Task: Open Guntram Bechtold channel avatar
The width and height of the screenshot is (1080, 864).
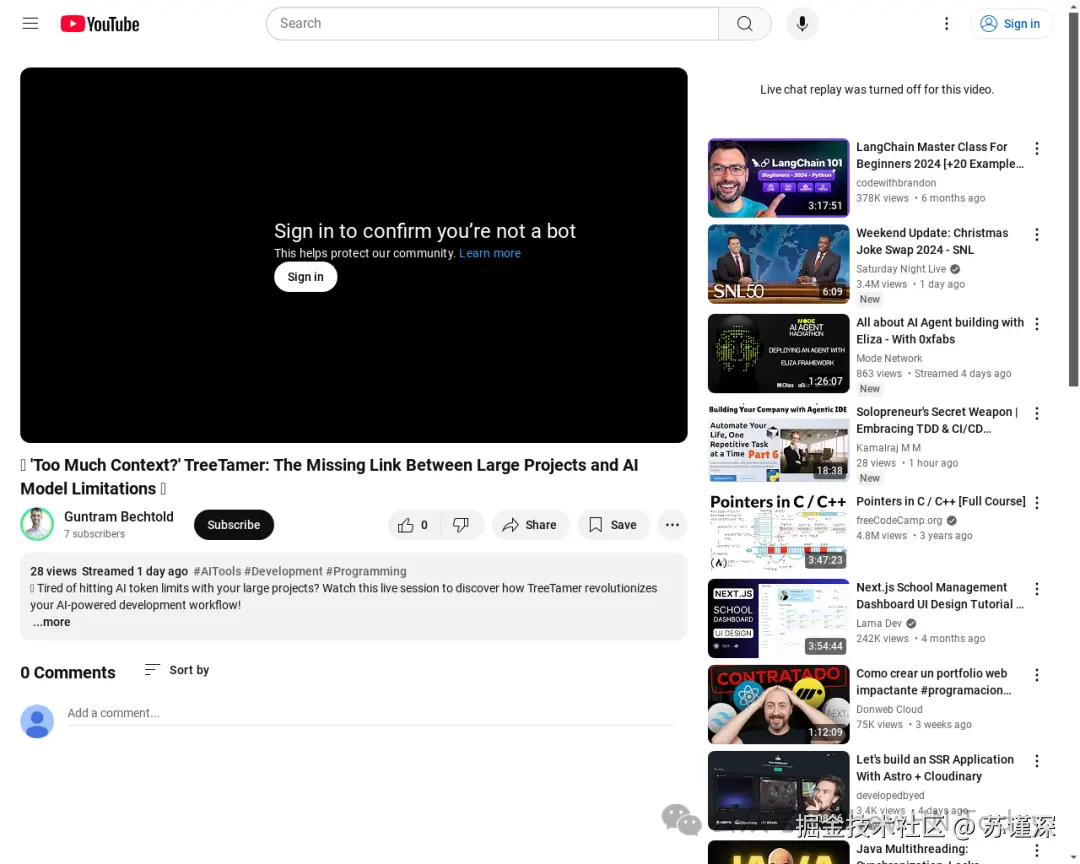Action: (37, 524)
